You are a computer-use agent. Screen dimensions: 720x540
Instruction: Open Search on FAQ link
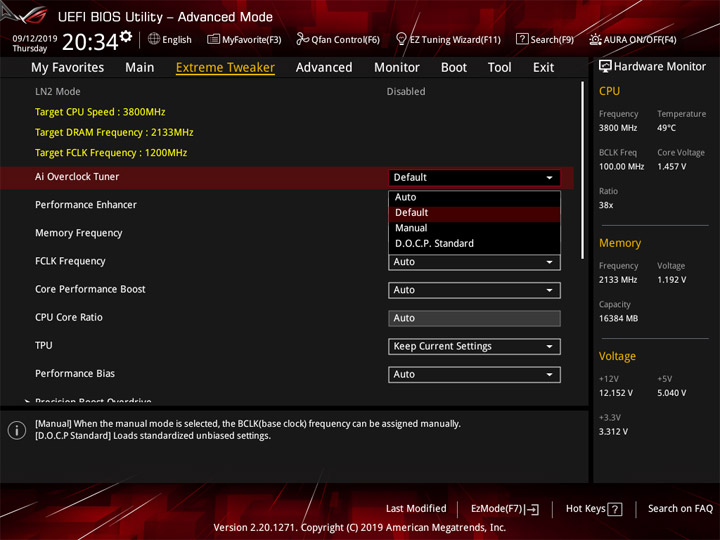[x=680, y=509]
